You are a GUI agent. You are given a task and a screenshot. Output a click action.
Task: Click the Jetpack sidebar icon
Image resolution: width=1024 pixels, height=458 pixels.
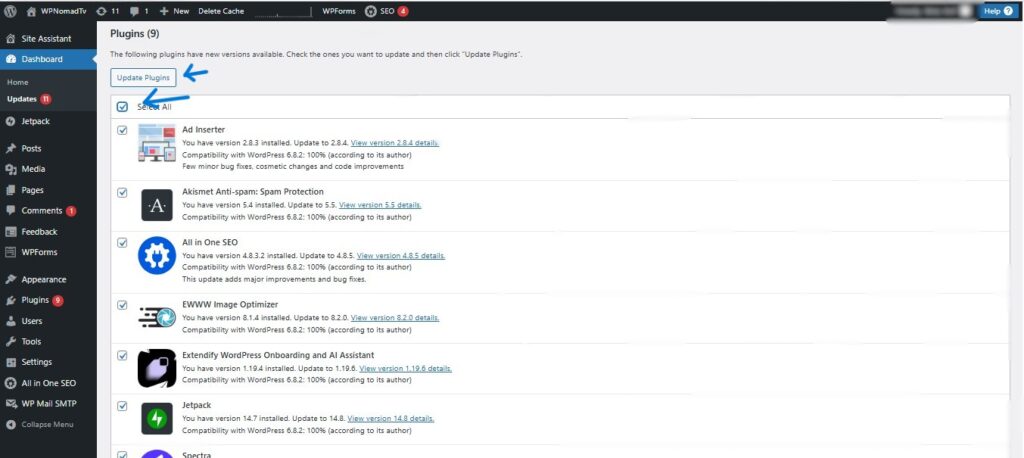pyautogui.click(x=10, y=122)
